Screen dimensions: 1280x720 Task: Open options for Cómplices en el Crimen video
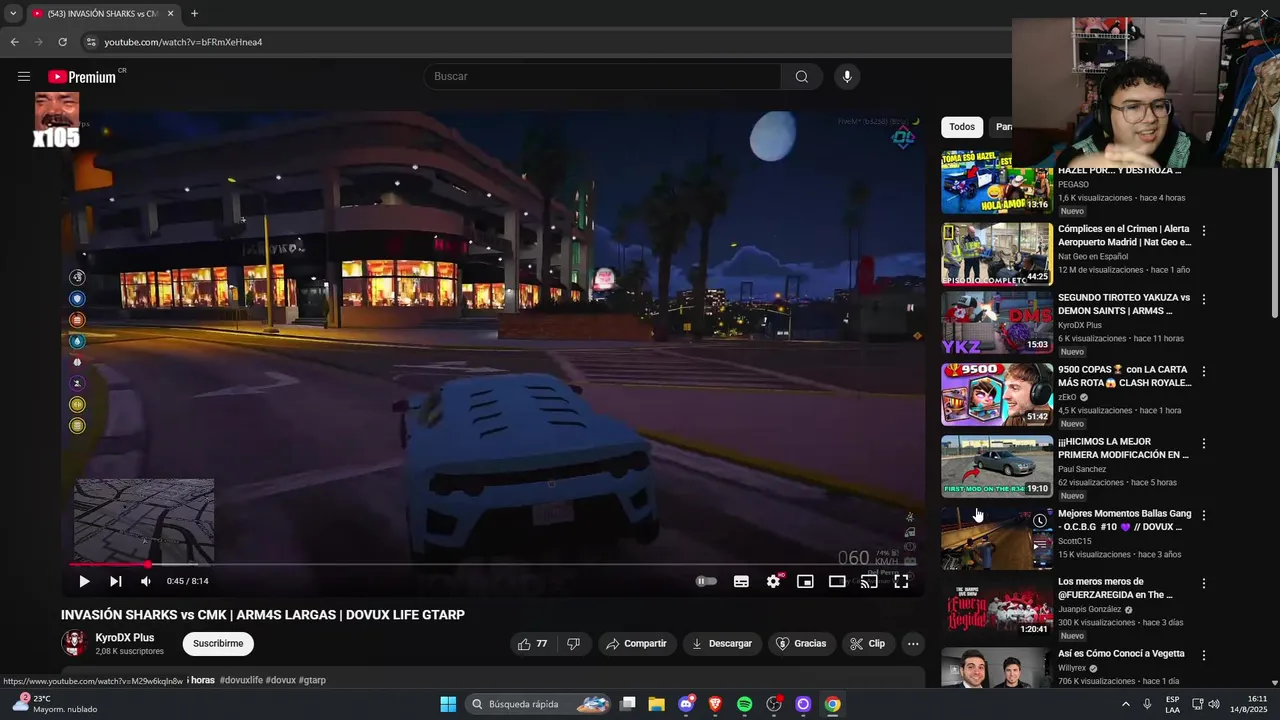click(1204, 231)
